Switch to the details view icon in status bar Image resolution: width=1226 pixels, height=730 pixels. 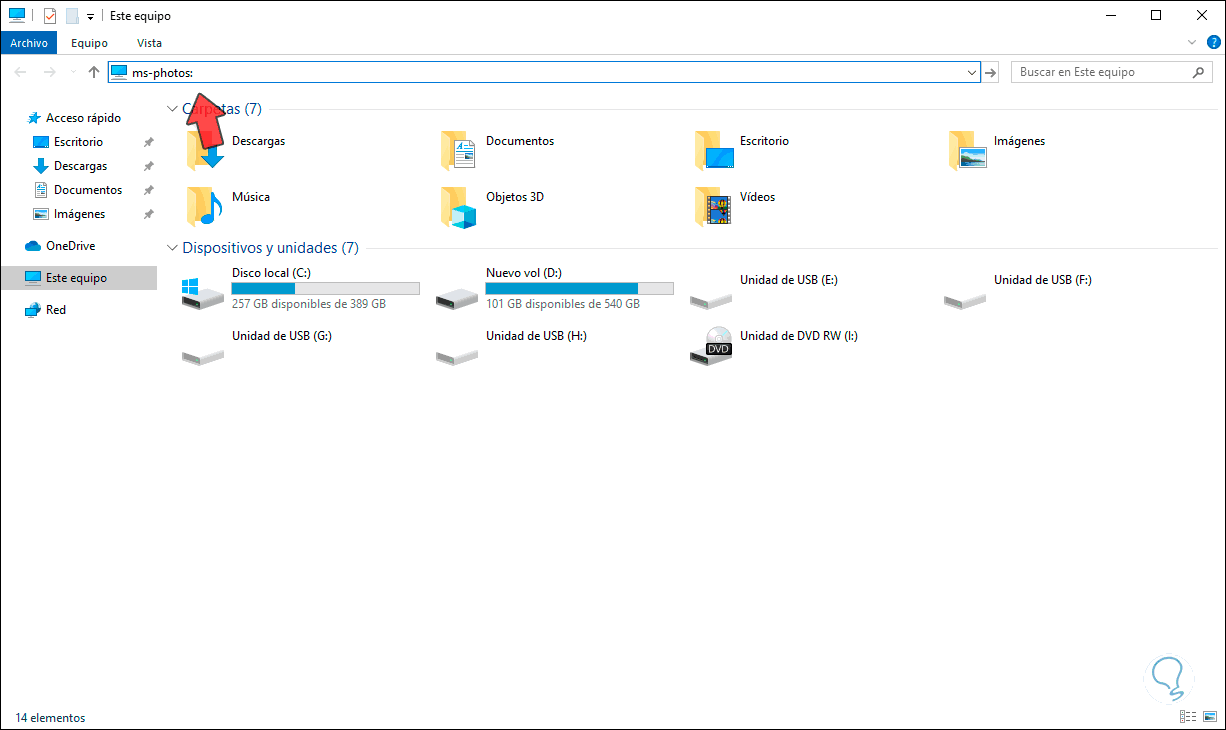pyautogui.click(x=1187, y=717)
